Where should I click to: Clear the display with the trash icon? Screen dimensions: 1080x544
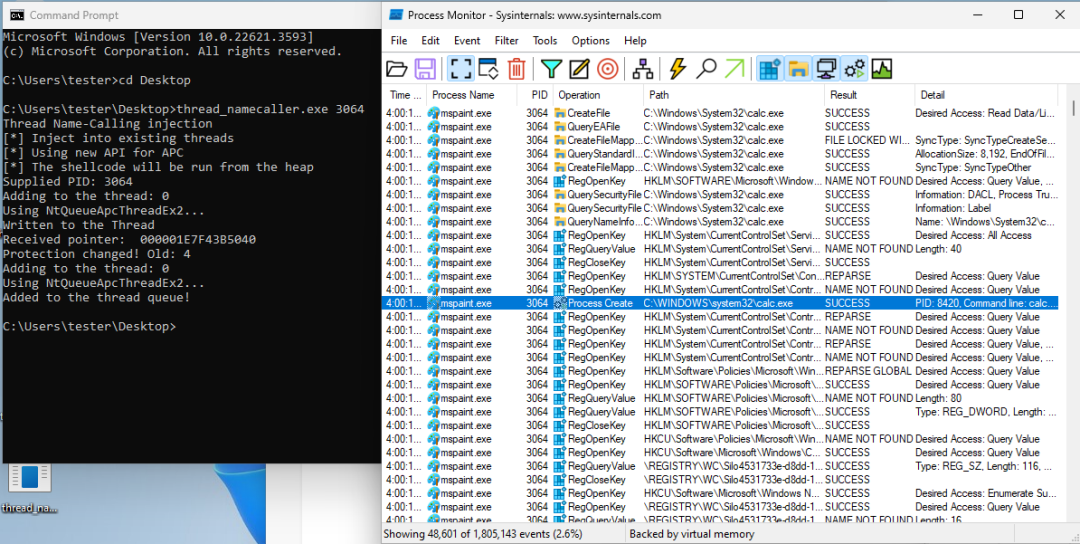517,69
